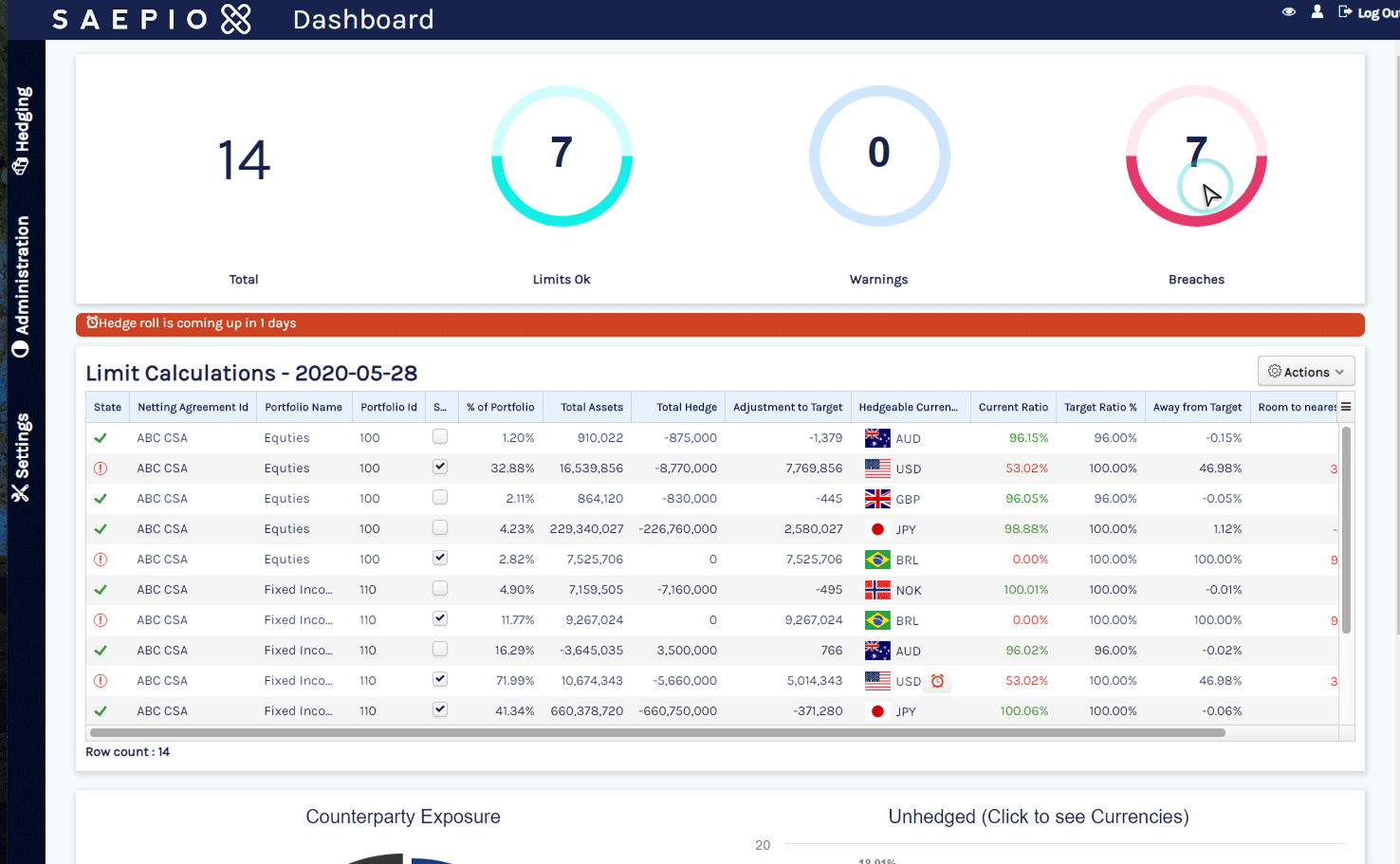Open the Hedging sidebar tab
This screenshot has width=1400, height=864.
click(22, 131)
